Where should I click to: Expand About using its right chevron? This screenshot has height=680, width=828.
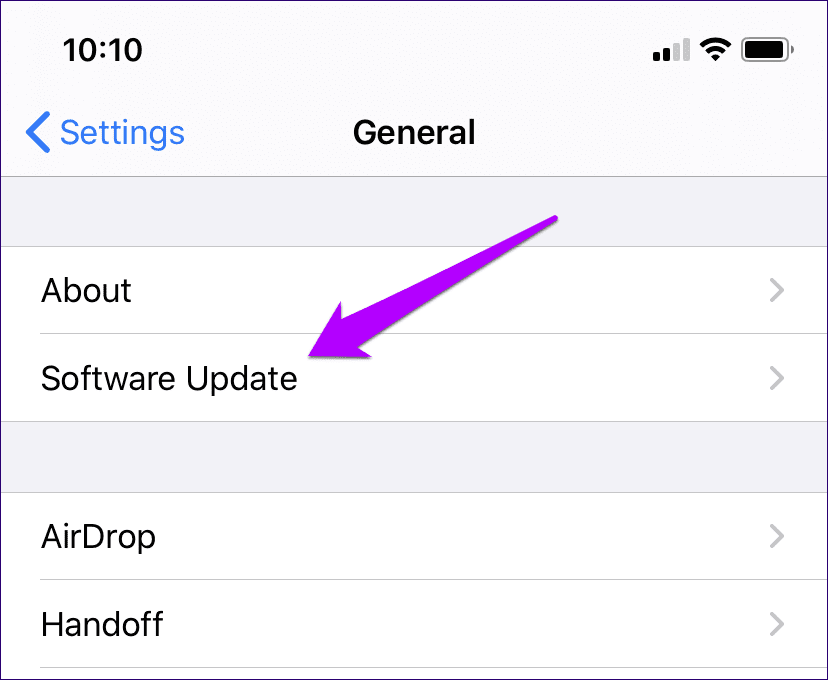[777, 290]
